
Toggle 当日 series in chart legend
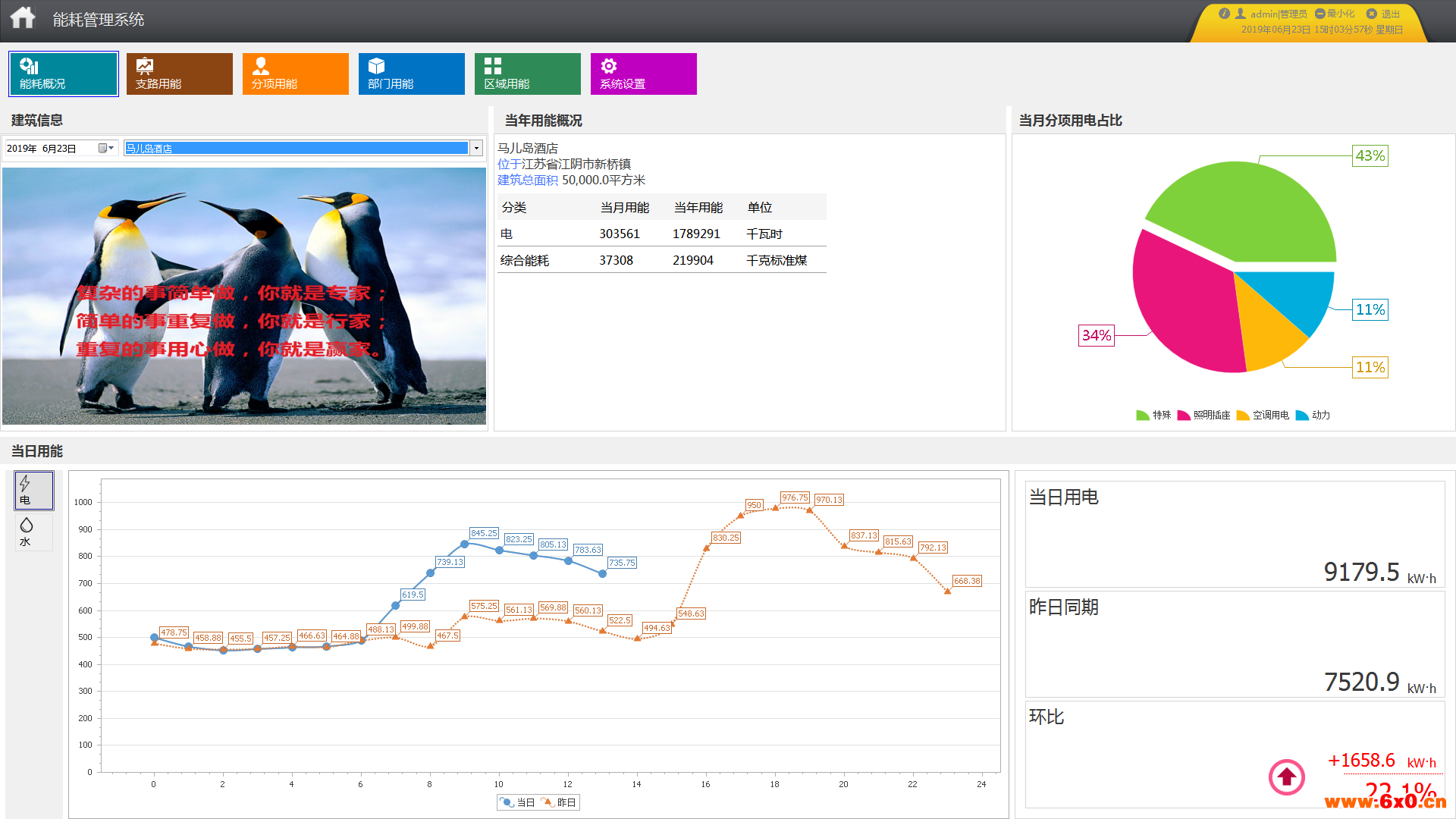tap(518, 802)
